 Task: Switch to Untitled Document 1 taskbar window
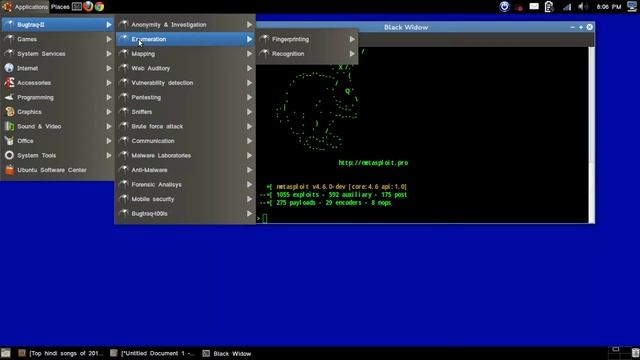[153, 353]
